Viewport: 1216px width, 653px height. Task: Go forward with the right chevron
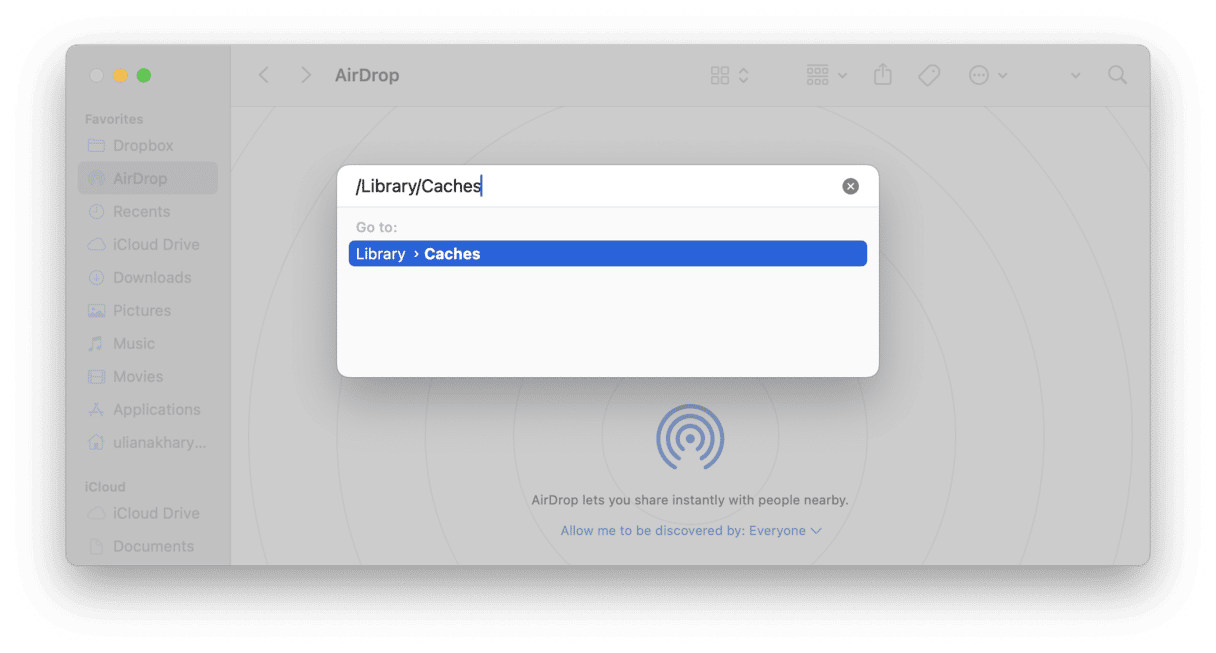(306, 75)
